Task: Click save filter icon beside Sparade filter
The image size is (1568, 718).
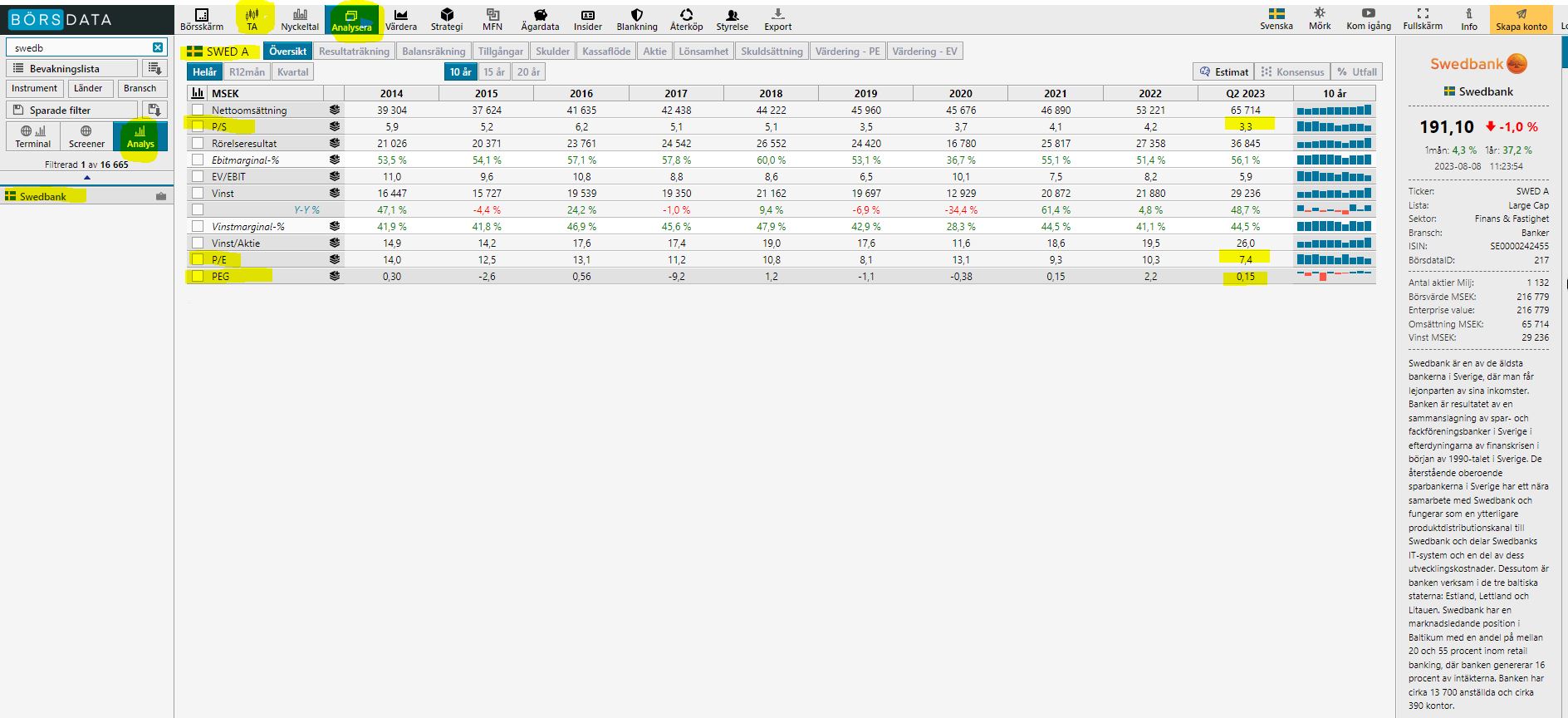Action: point(154,110)
